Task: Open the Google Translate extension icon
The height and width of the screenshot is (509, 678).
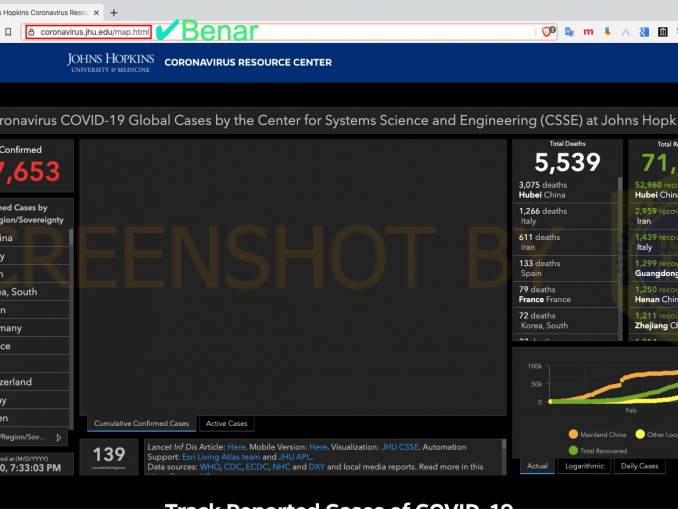Action: (569, 32)
